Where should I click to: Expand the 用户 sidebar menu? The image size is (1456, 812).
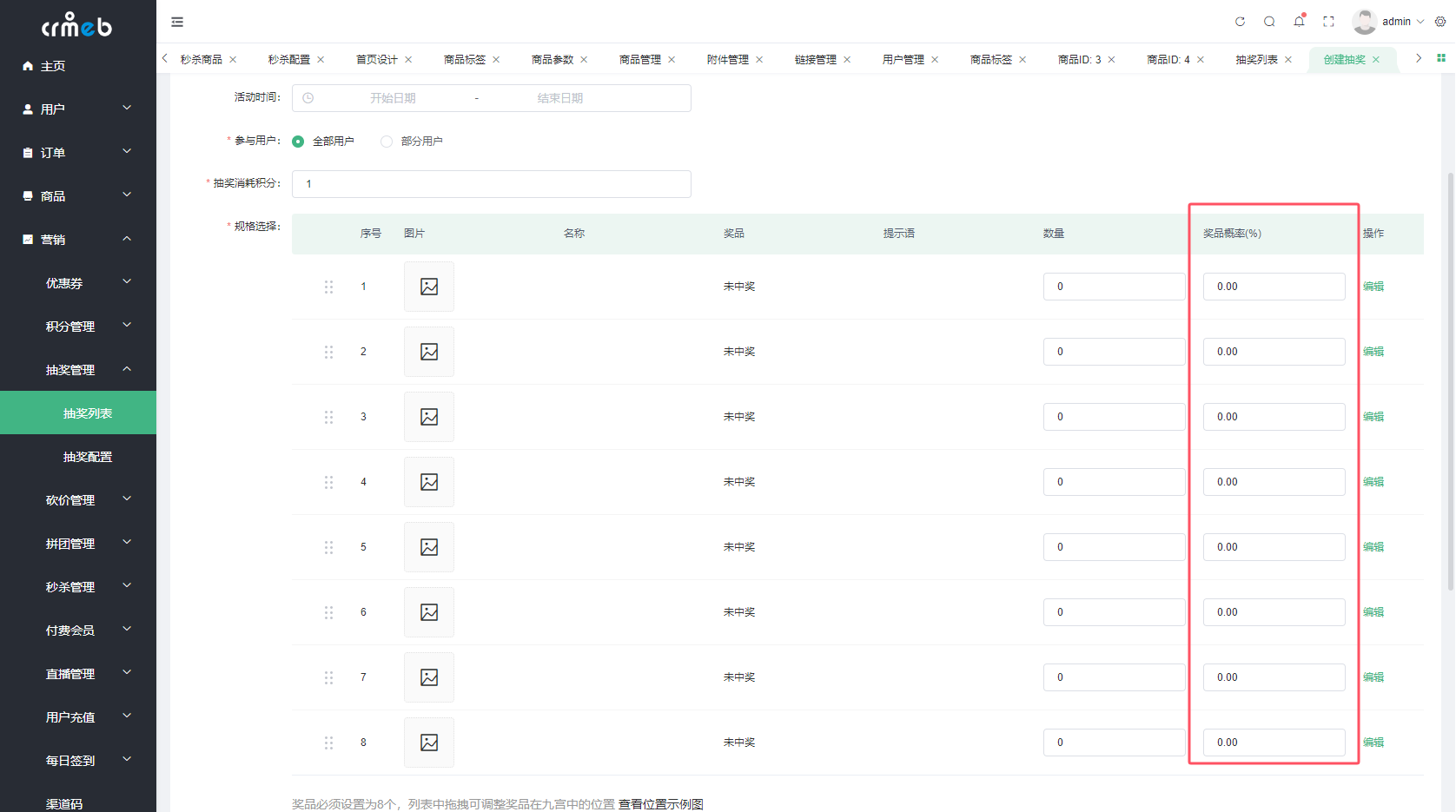pyautogui.click(x=78, y=109)
